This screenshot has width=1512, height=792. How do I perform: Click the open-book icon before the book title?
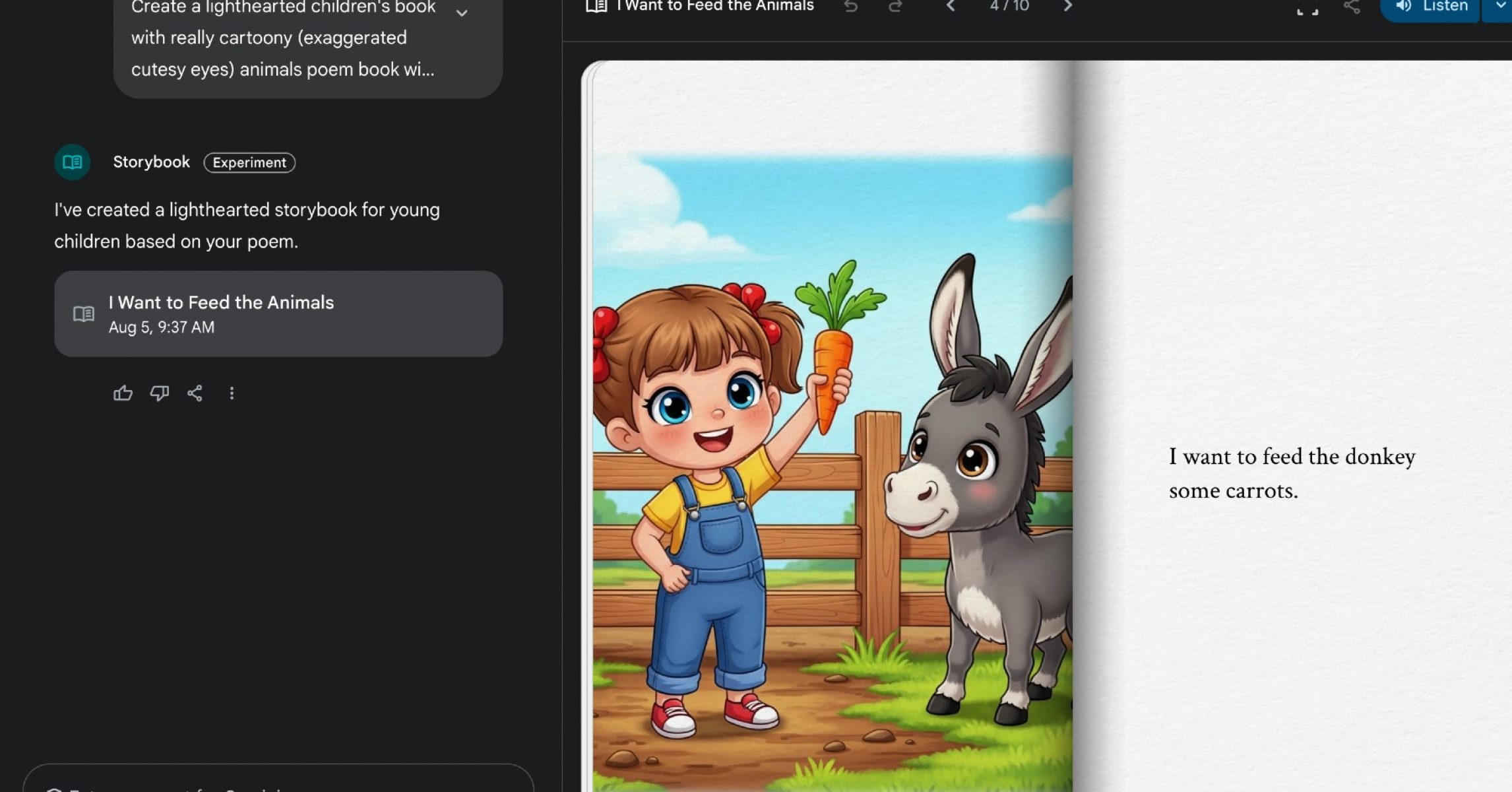(x=596, y=7)
